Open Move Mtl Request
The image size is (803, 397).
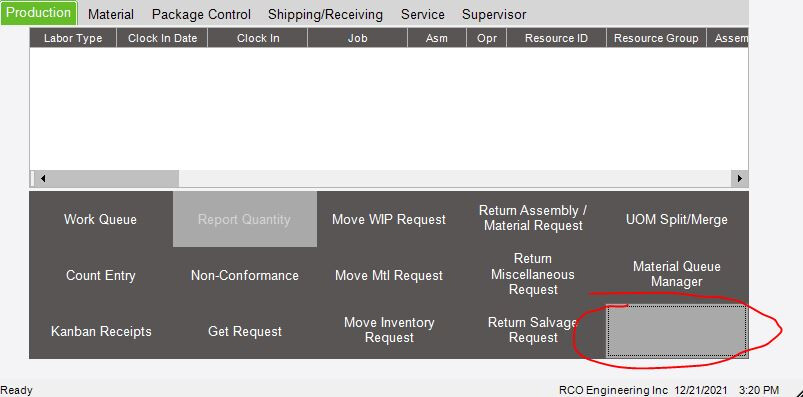click(x=389, y=275)
